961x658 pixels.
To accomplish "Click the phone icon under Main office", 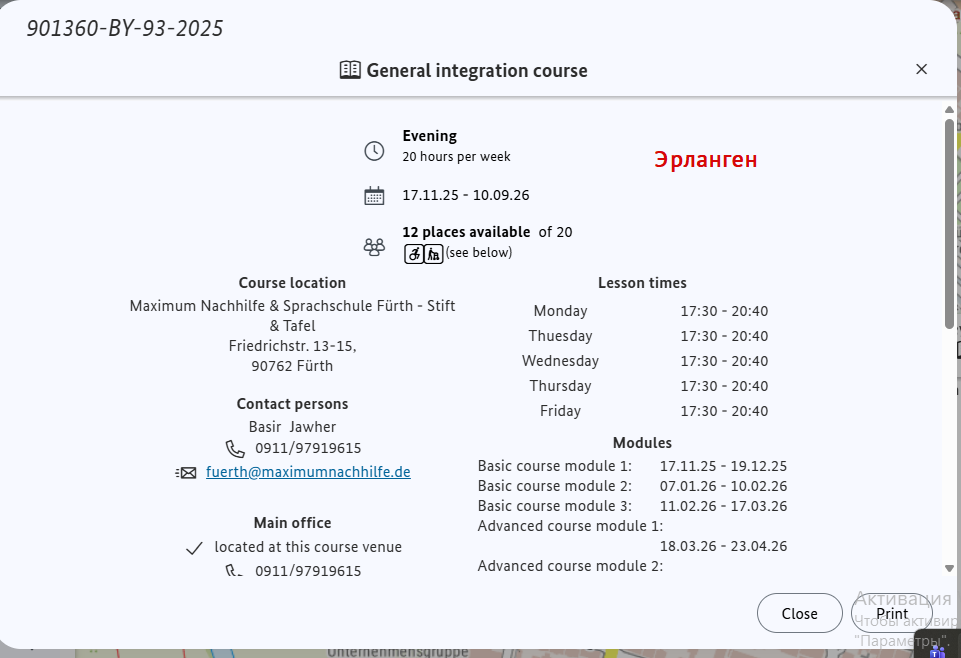I will tap(234, 571).
